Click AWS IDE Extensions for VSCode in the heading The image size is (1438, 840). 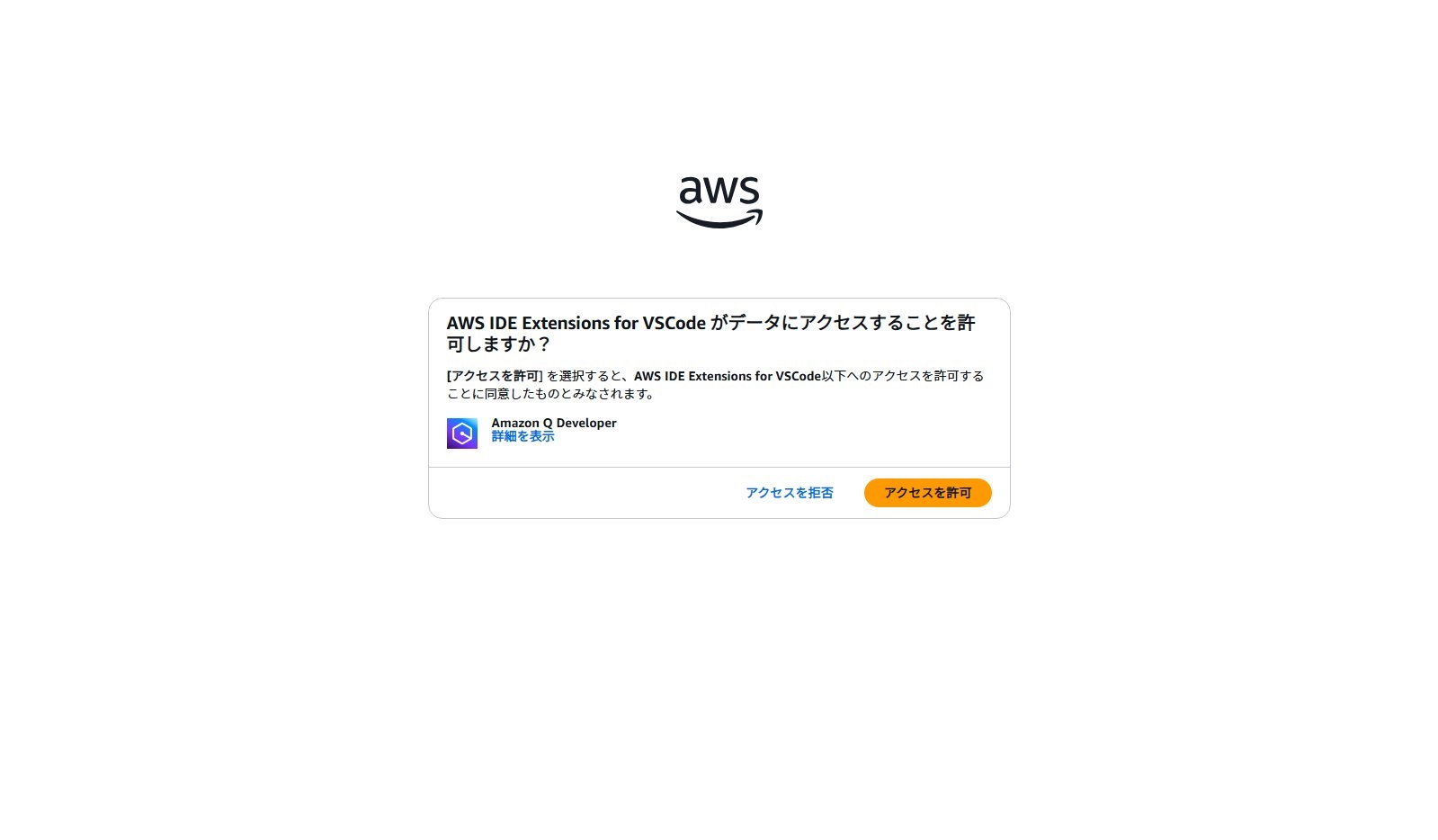[576, 323]
